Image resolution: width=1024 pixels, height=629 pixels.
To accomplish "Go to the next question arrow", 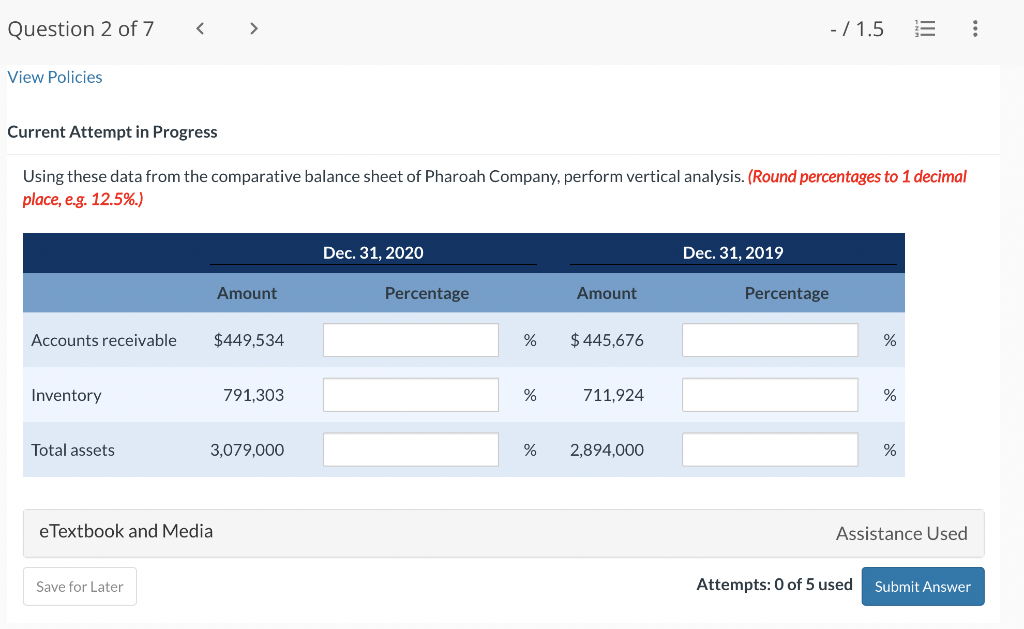I will [x=253, y=29].
